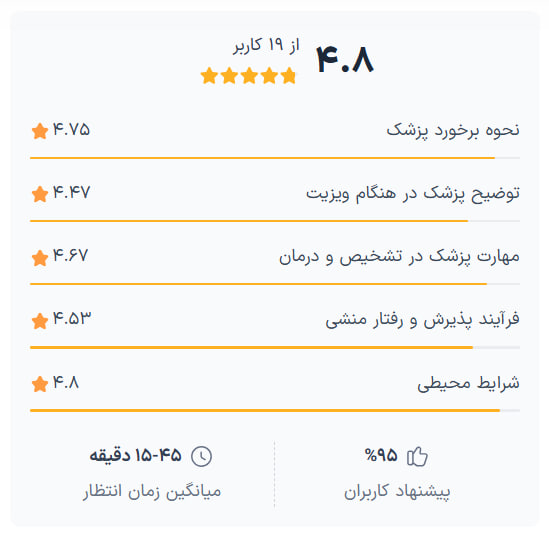Click the پیشنهاد کاربران label
Image resolution: width=549 pixels, height=541 pixels.
[x=397, y=492]
